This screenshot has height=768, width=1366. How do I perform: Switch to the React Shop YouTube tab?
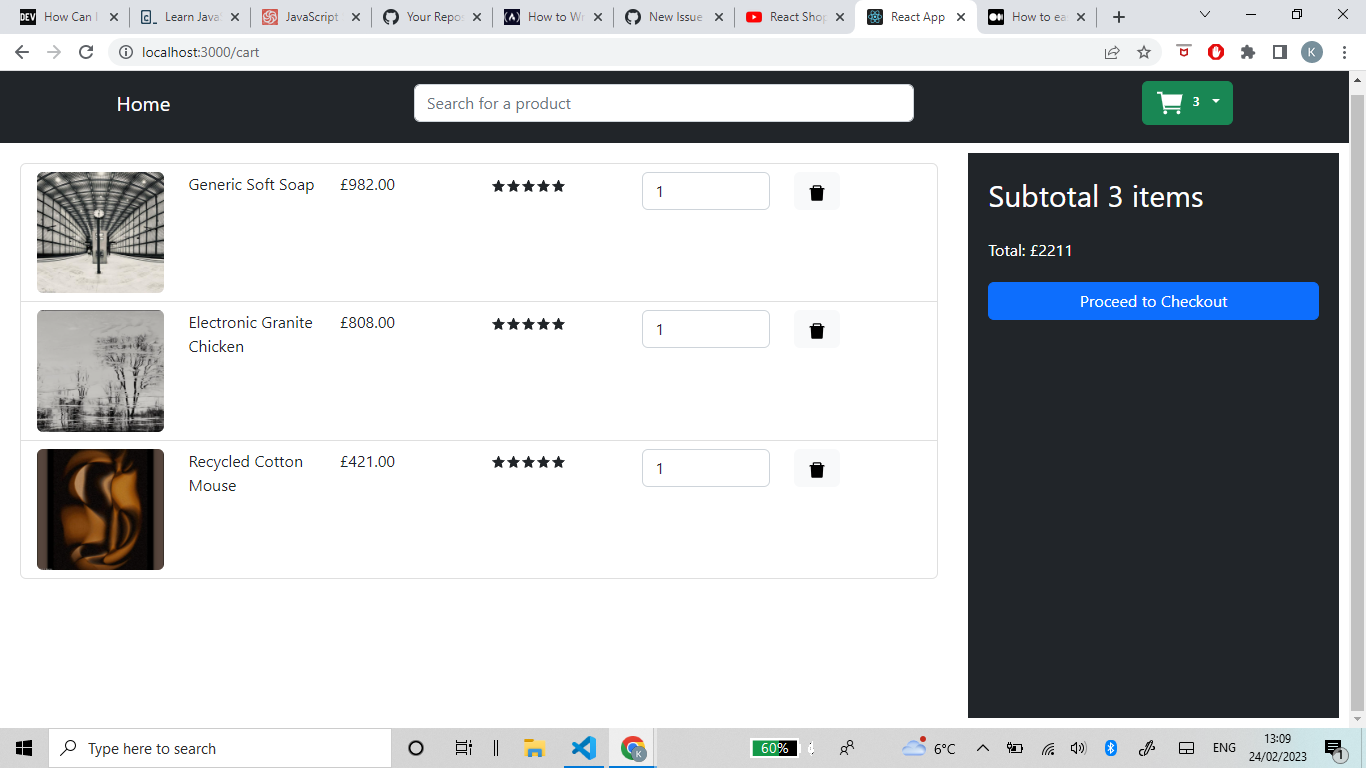click(x=795, y=16)
